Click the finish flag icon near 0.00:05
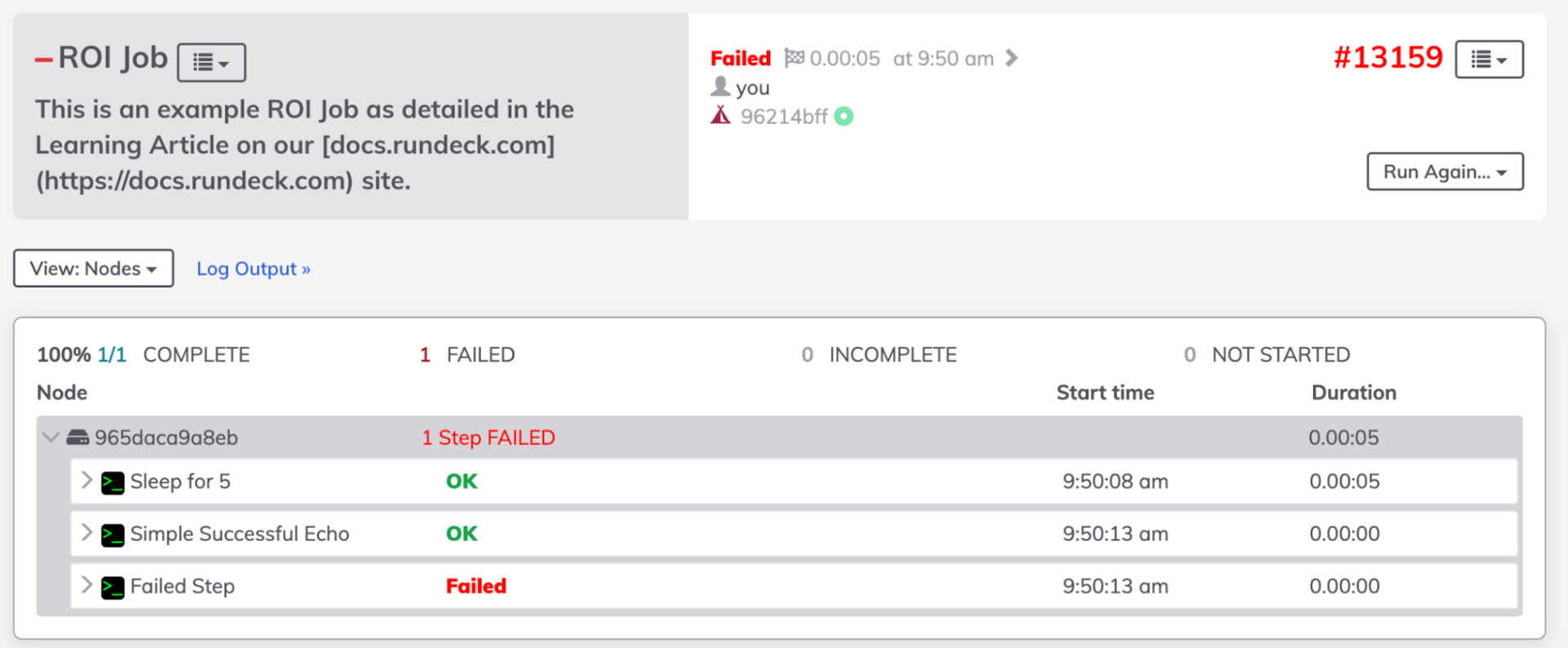This screenshot has height=648, width=1568. 795,57
